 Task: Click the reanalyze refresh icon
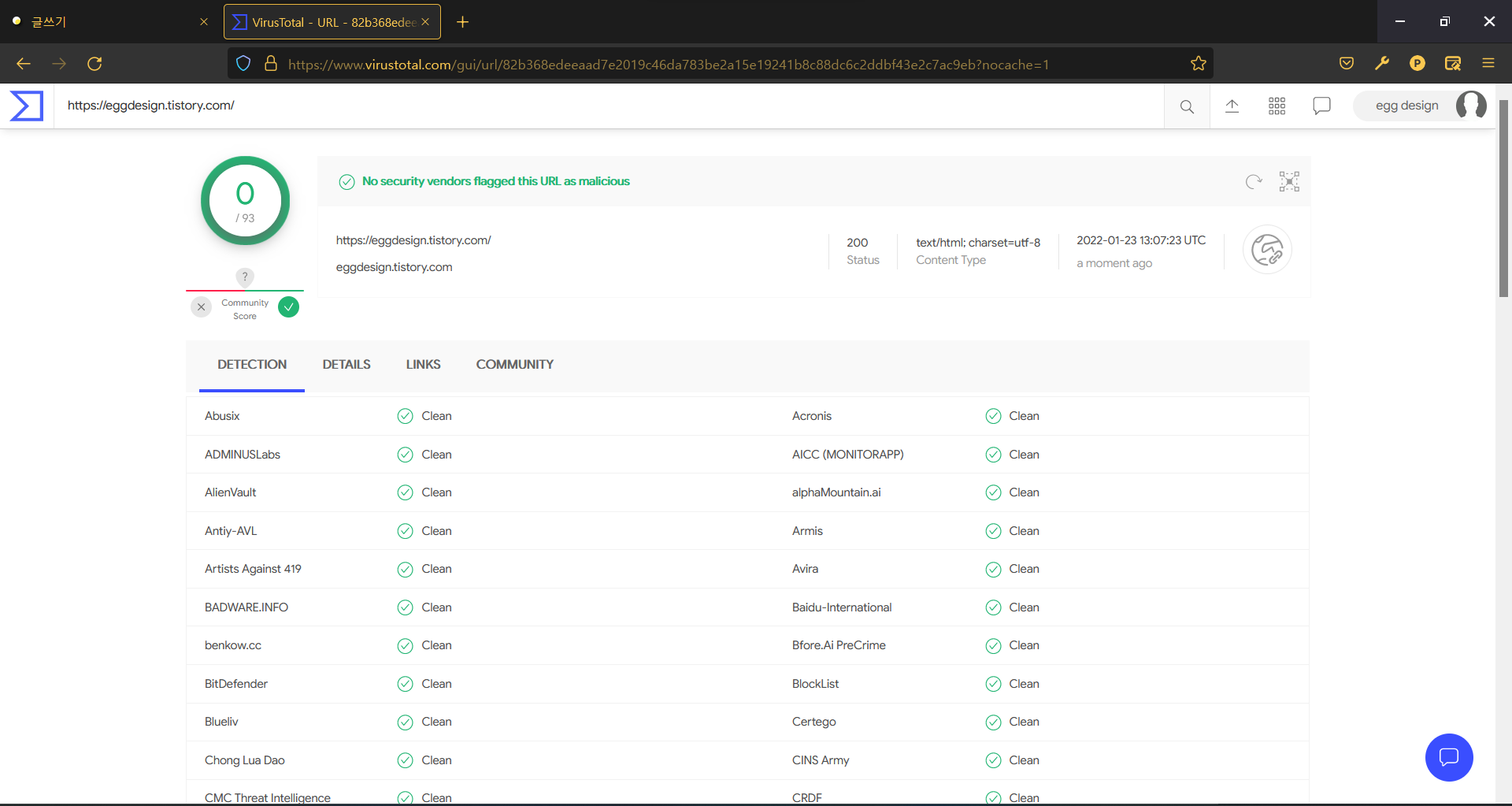point(1254,182)
